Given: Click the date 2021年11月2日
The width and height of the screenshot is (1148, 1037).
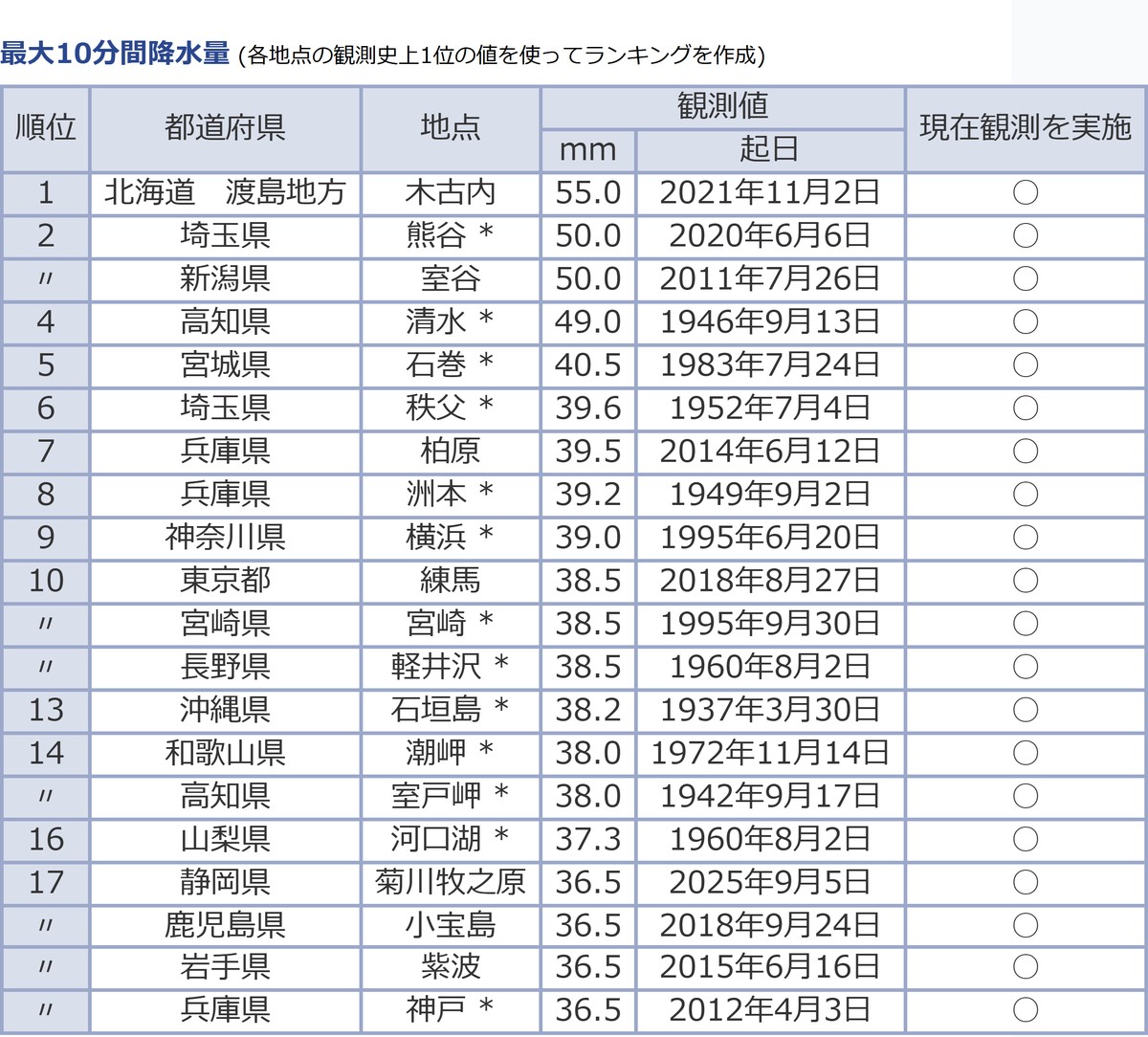Looking at the screenshot, I should tap(770, 193).
